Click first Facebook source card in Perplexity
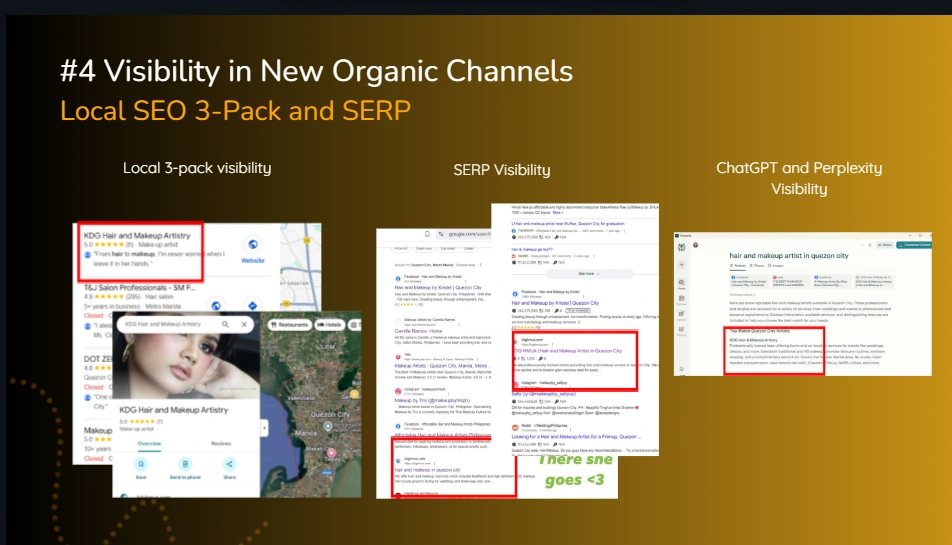Screen dimensions: 952x545 749,281
